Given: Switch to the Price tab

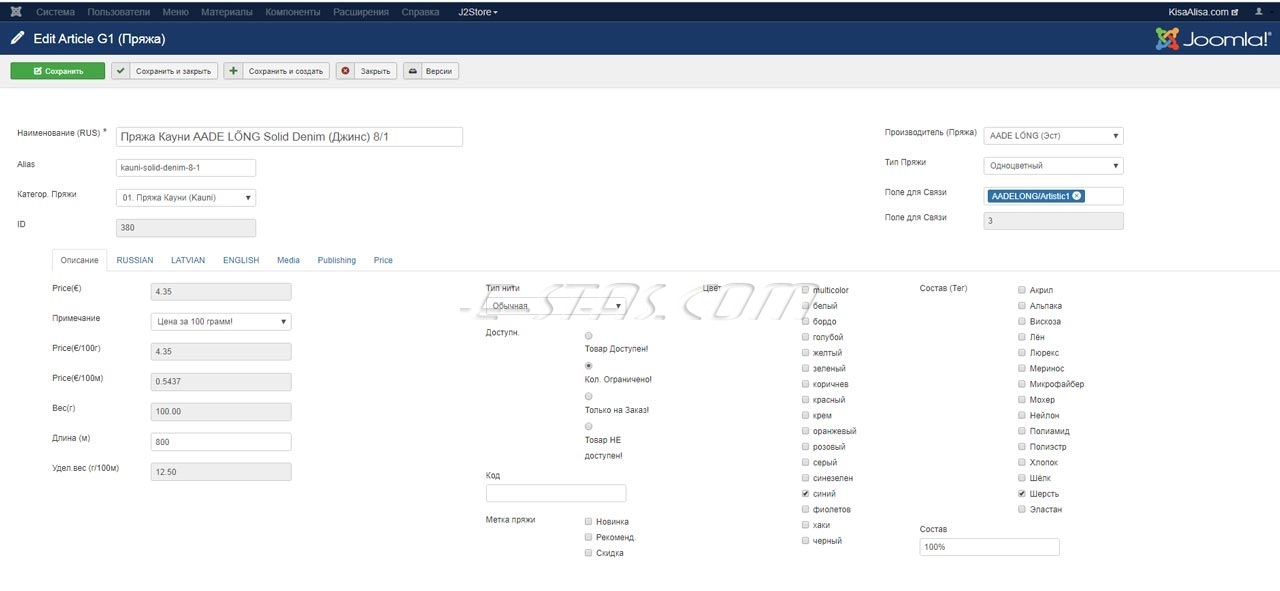Looking at the screenshot, I should 383,260.
